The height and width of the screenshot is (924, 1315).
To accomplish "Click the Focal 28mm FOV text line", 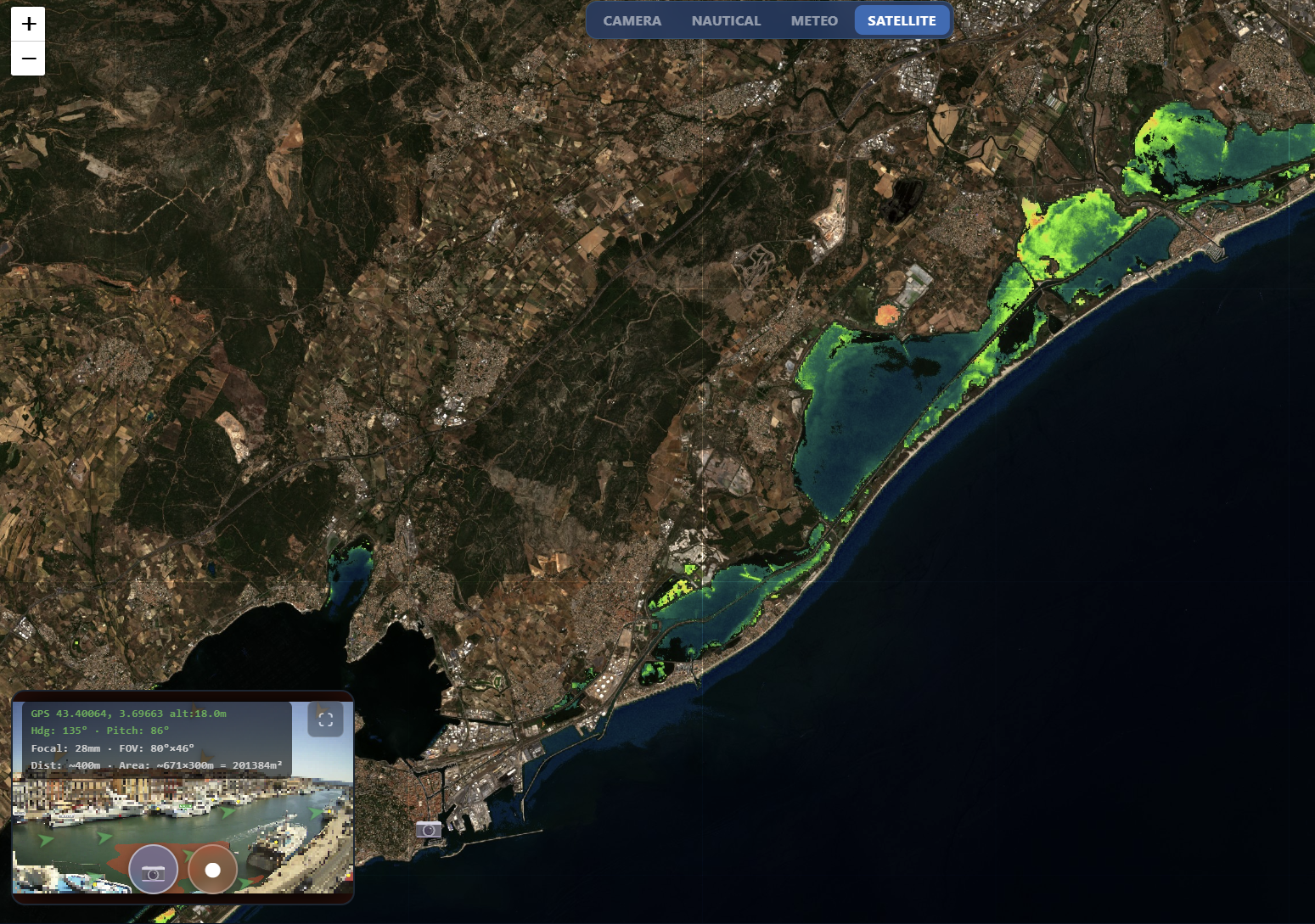I will point(113,748).
